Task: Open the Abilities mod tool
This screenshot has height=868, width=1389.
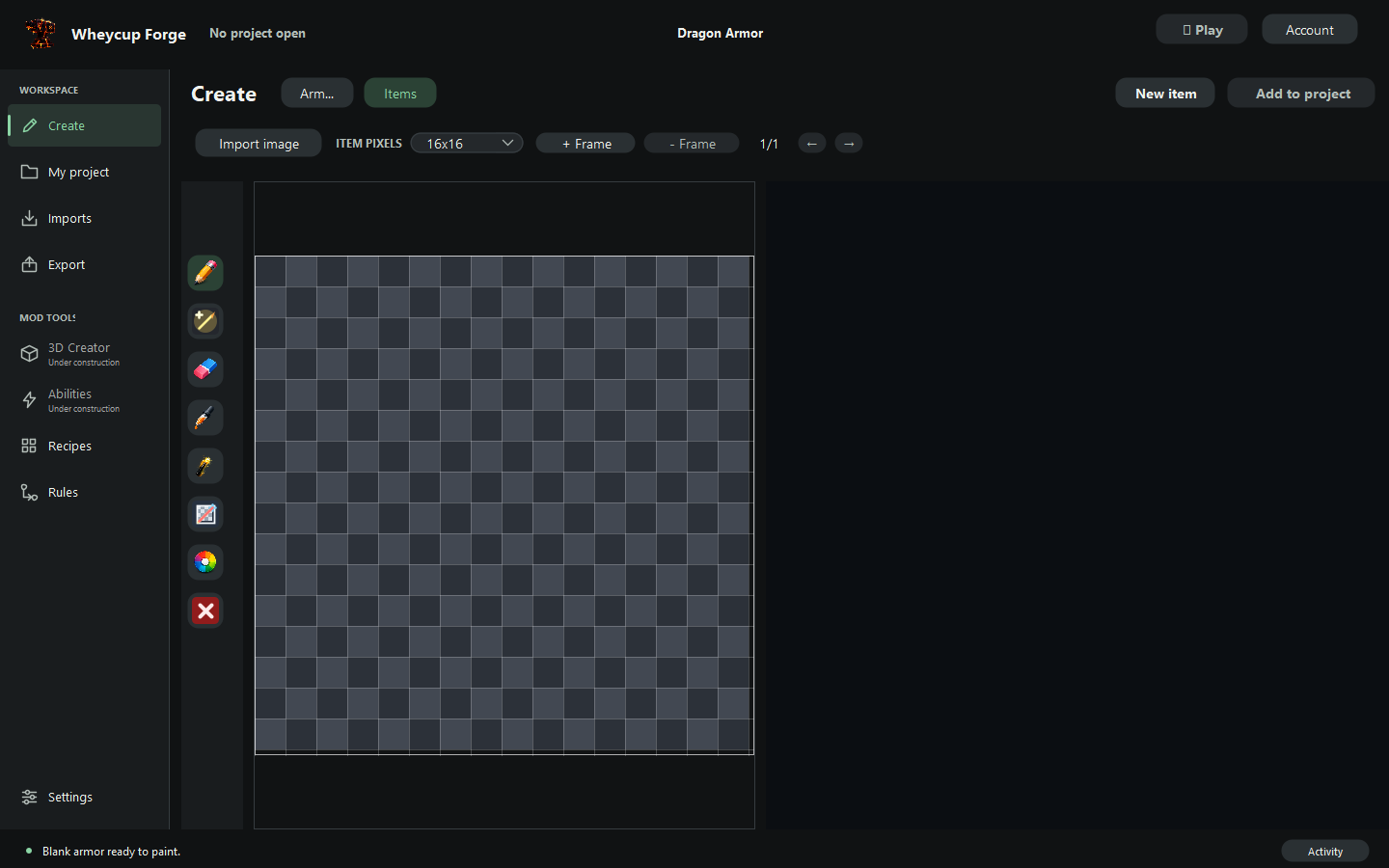Action: [85, 400]
